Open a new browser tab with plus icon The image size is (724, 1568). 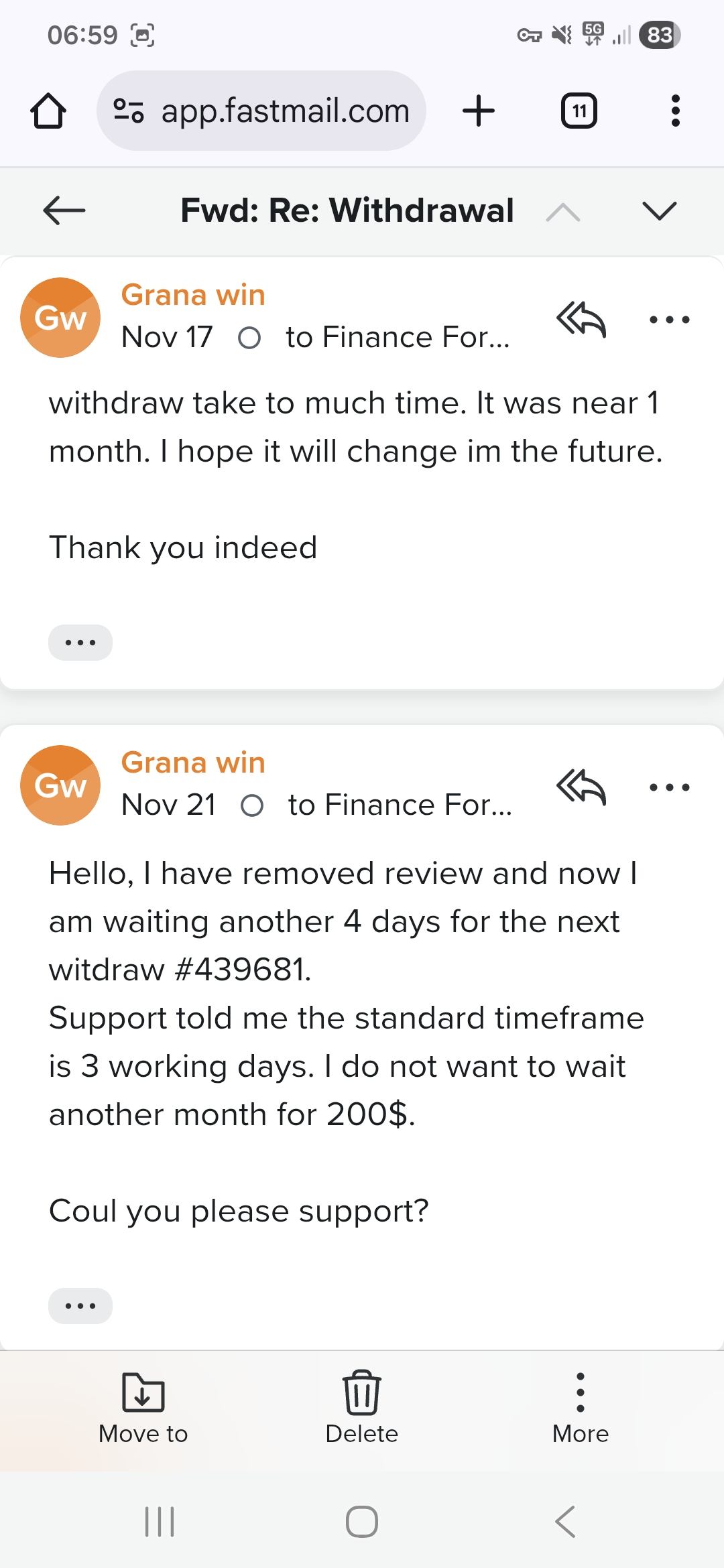pos(479,111)
